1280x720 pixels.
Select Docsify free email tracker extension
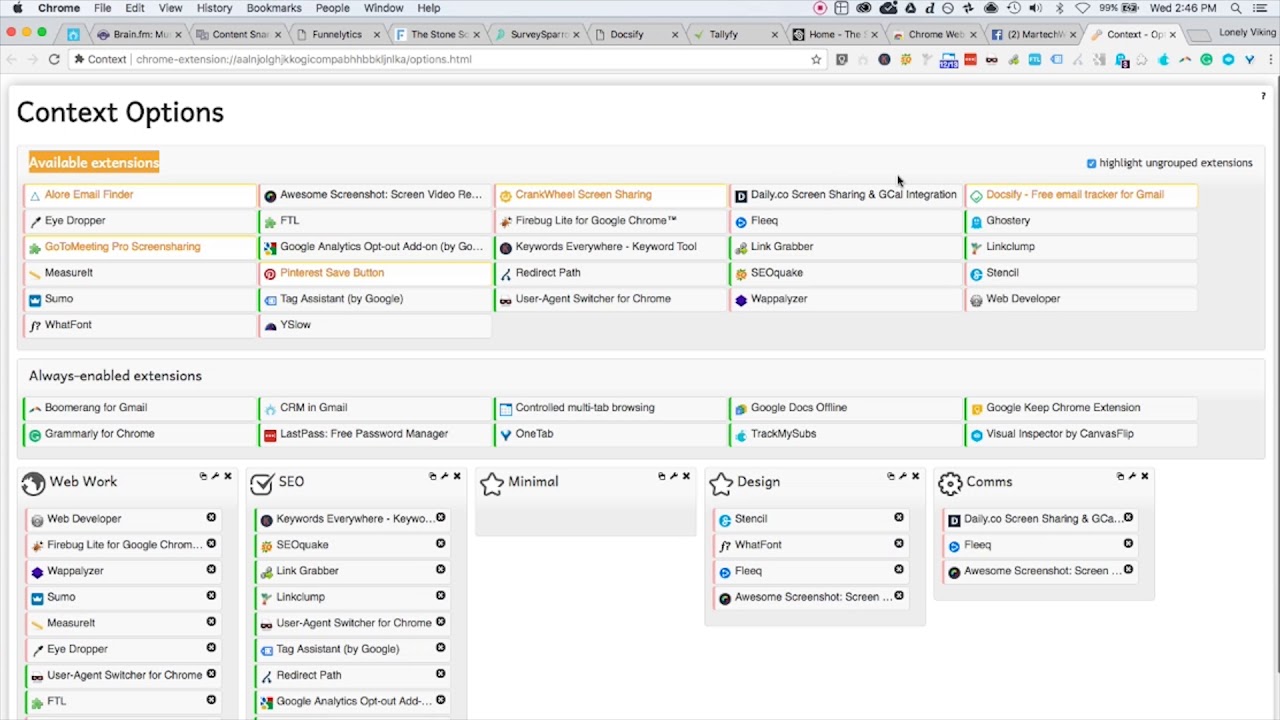pyautogui.click(x=1081, y=195)
